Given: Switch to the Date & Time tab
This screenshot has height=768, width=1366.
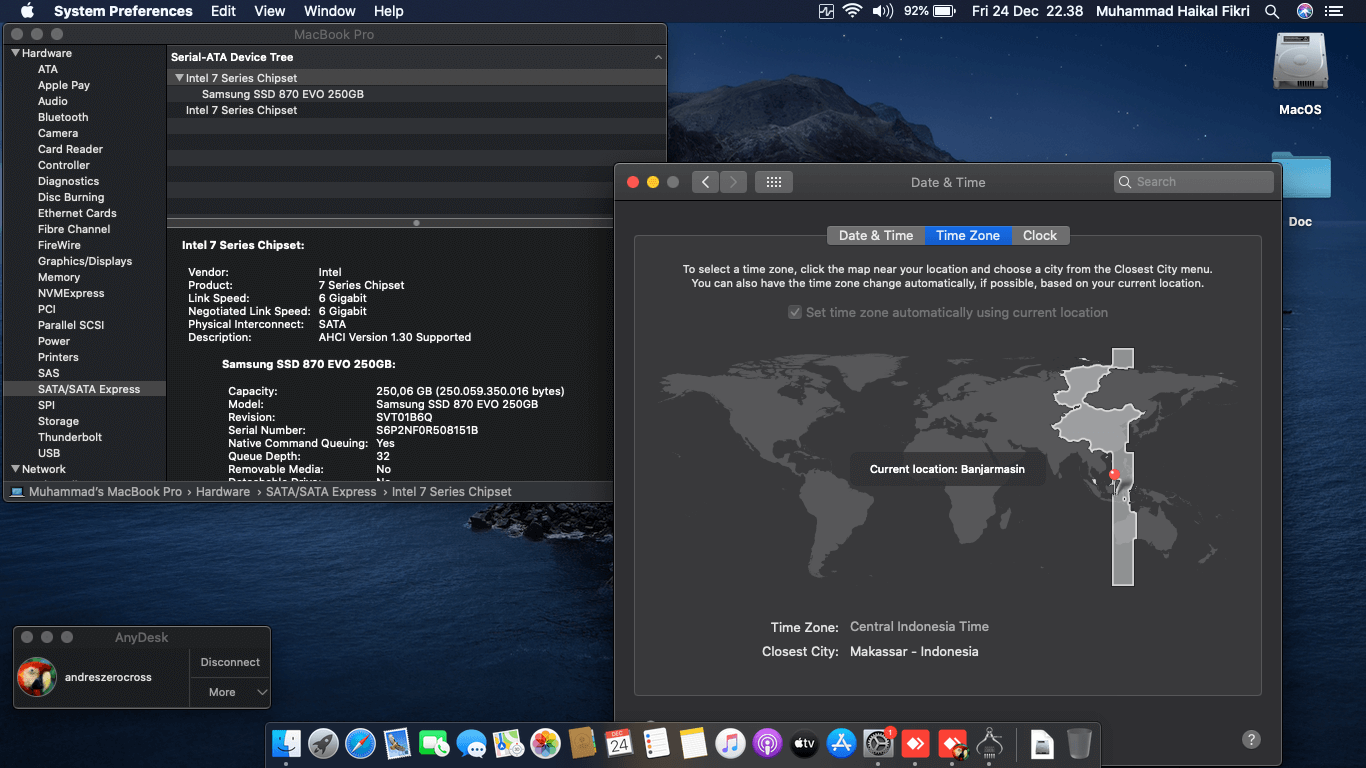Looking at the screenshot, I should [x=875, y=235].
